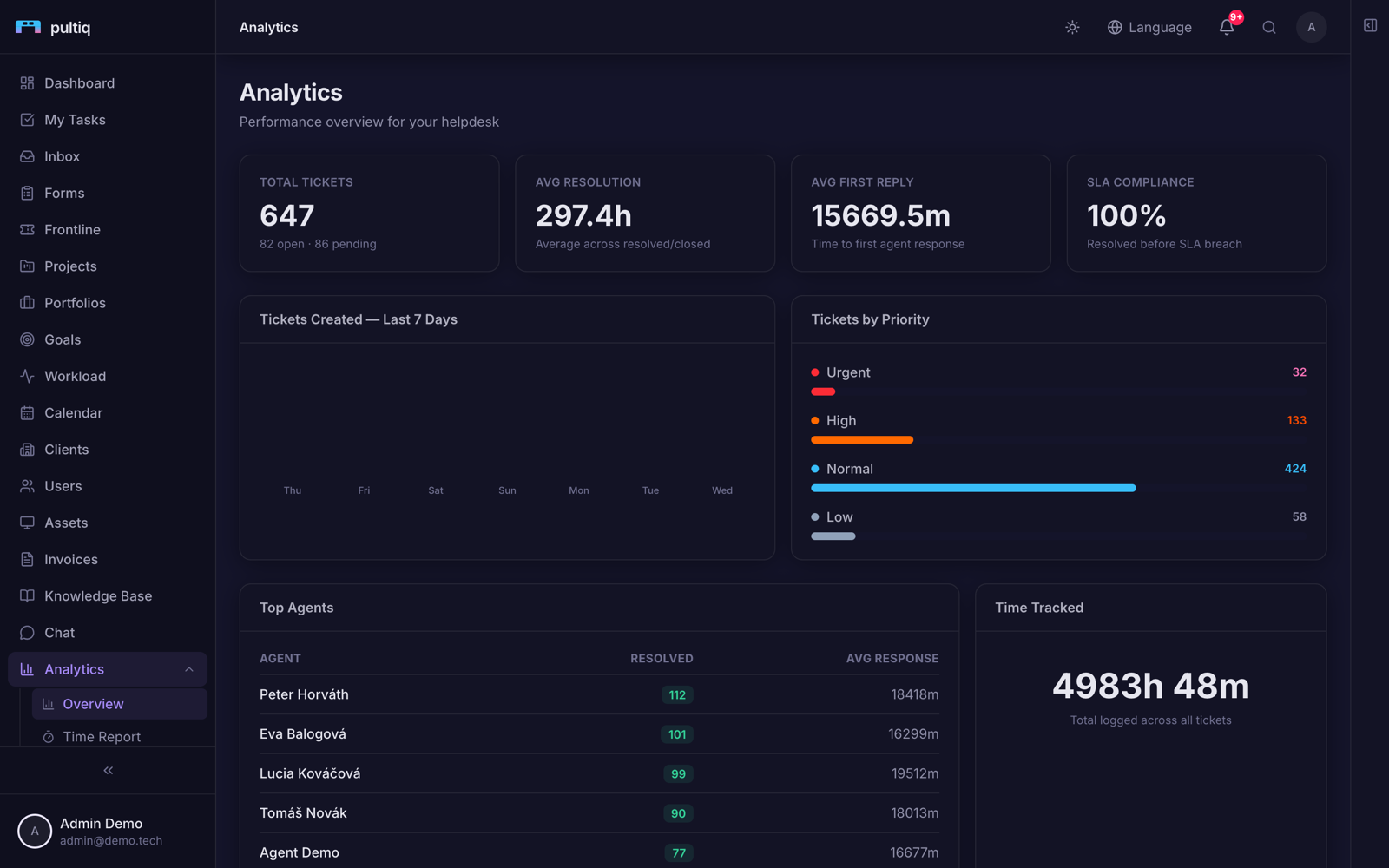Open the Inbox icon in sidebar

pos(27,156)
